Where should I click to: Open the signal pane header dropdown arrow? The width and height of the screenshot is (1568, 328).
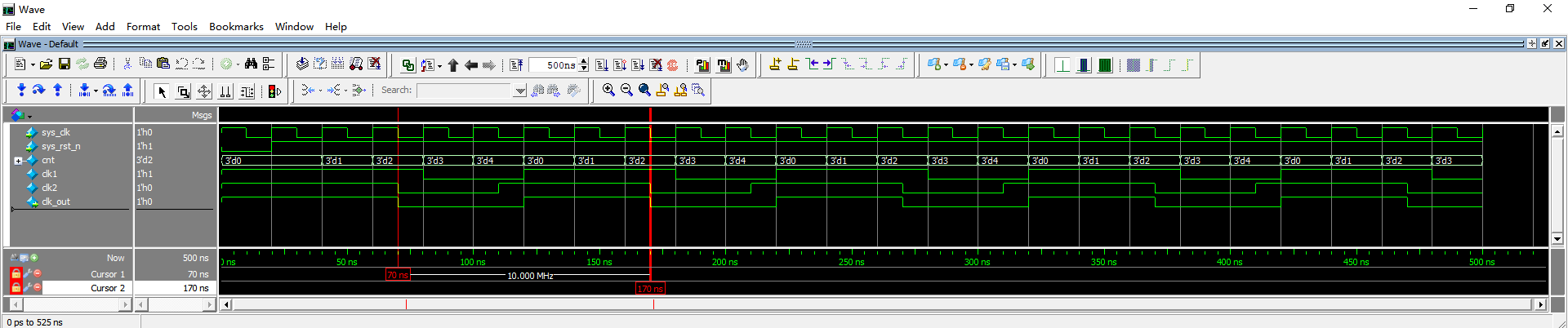(x=30, y=116)
